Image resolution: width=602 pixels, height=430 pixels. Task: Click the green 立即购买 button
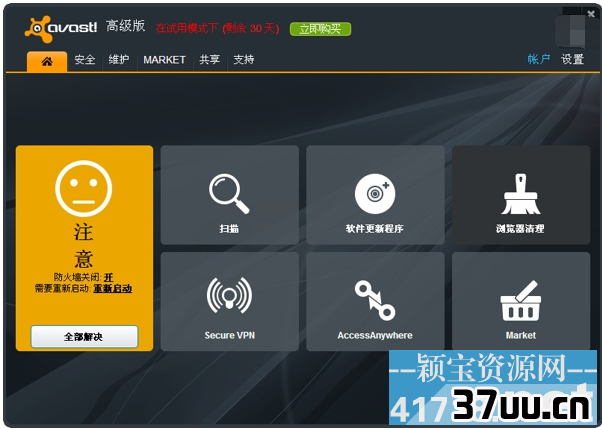[320, 29]
